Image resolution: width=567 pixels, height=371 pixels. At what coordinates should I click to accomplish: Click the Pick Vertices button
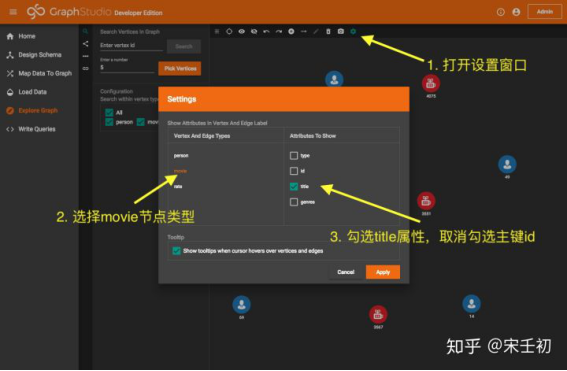tap(180, 68)
